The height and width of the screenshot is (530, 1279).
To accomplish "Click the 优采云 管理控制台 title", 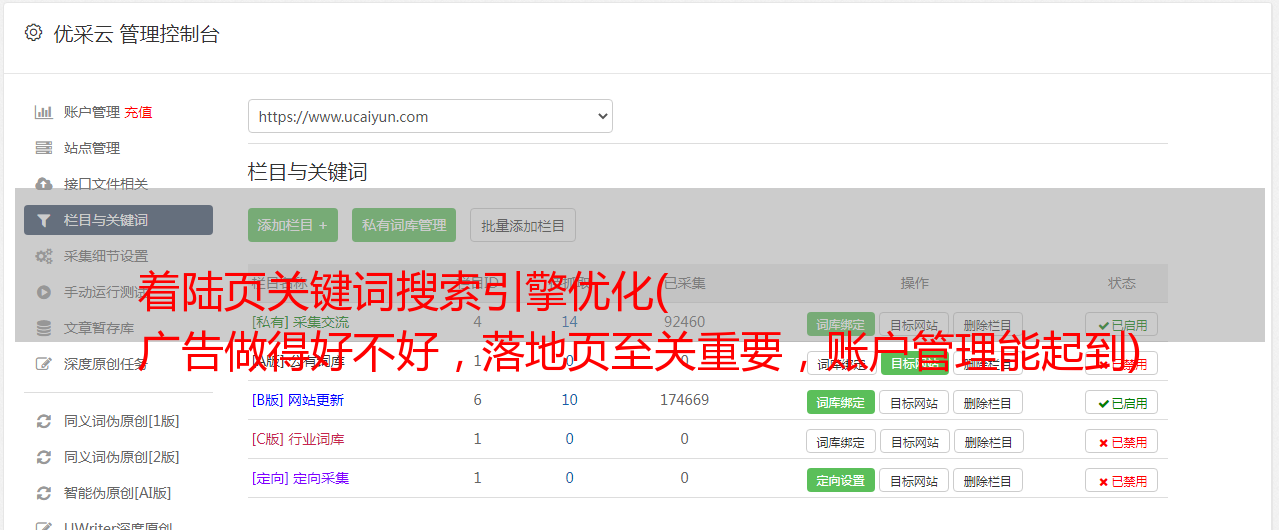I will [x=136, y=34].
